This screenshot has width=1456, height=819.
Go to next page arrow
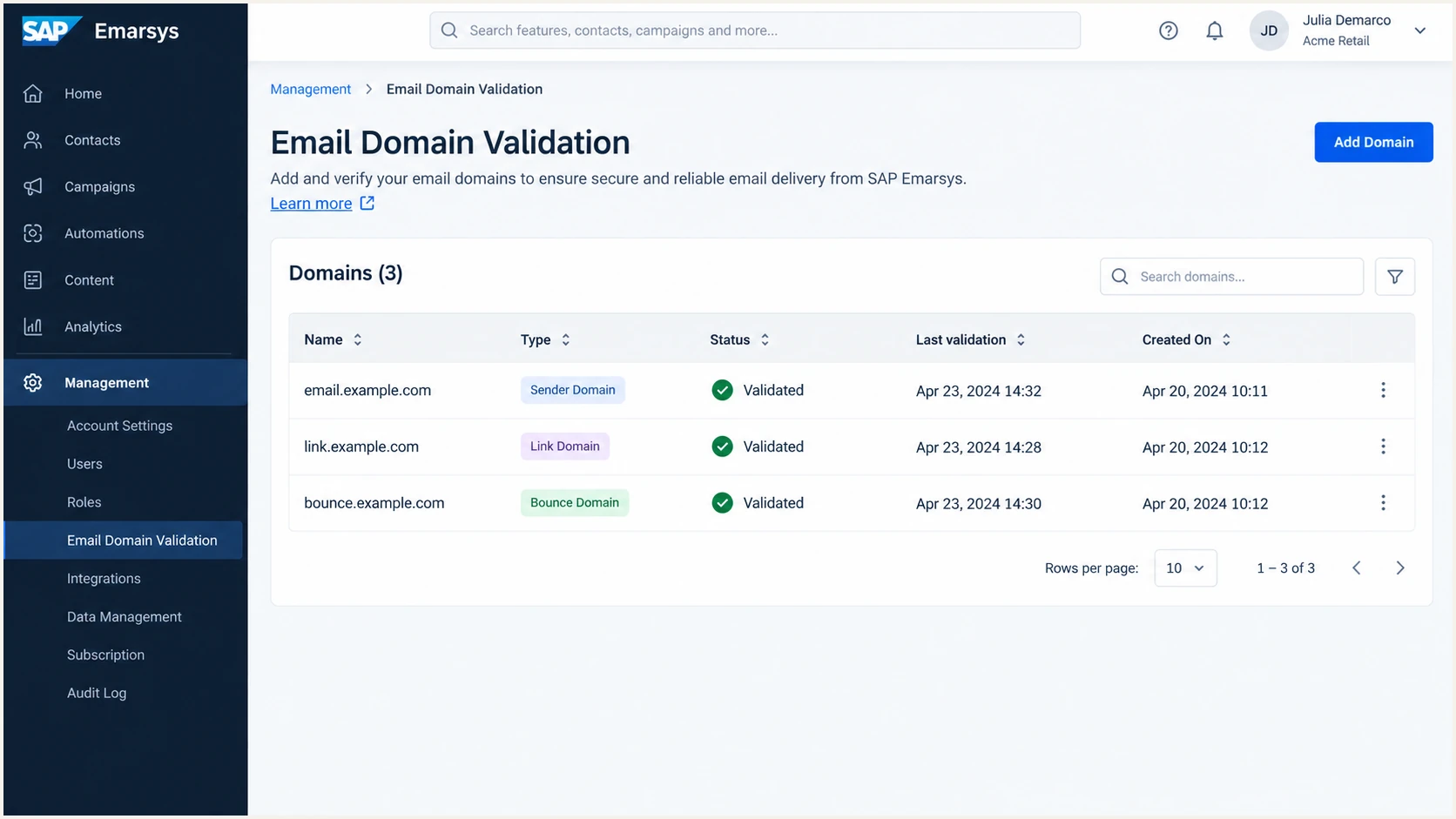(1400, 568)
